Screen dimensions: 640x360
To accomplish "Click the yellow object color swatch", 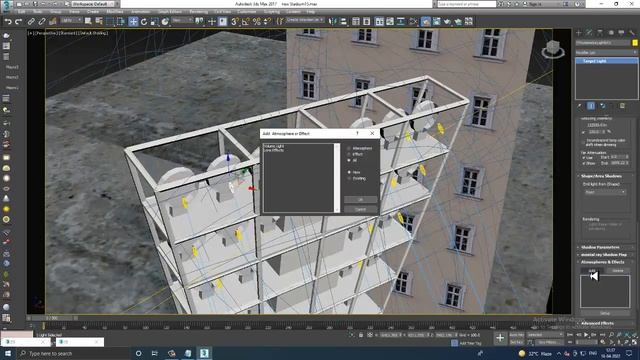I will [635, 42].
